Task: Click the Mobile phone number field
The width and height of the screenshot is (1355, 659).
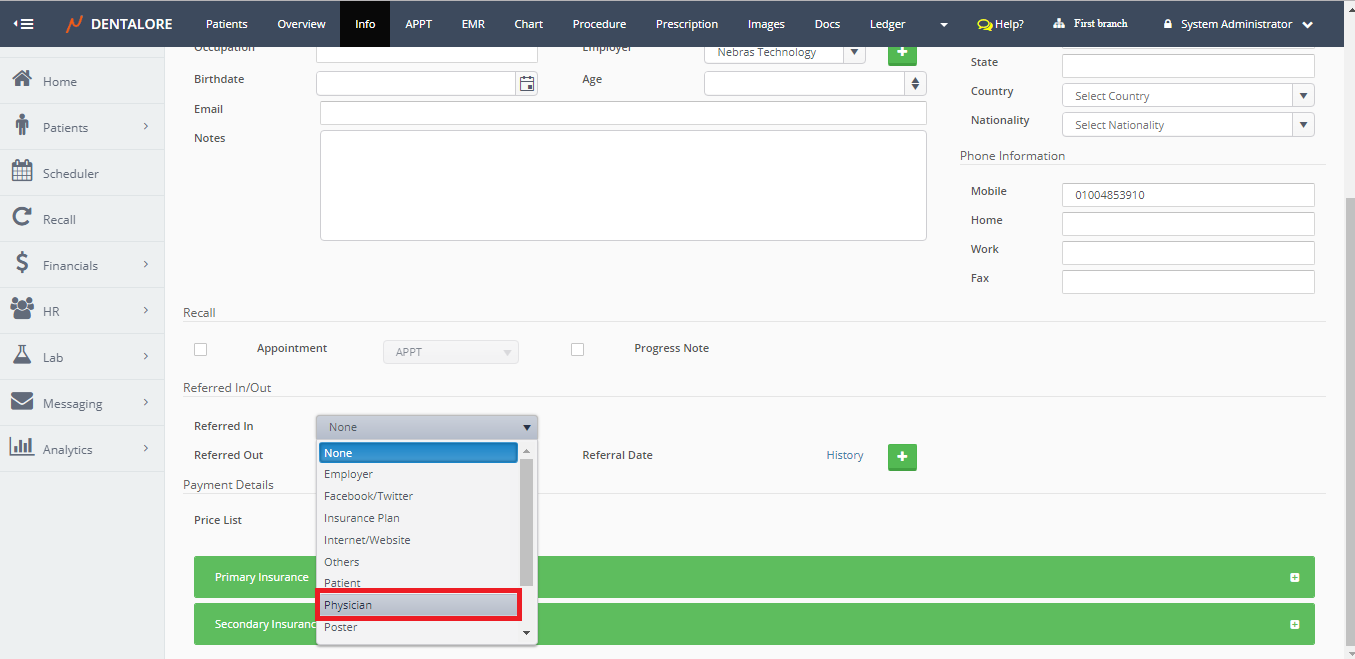Action: pyautogui.click(x=1187, y=195)
